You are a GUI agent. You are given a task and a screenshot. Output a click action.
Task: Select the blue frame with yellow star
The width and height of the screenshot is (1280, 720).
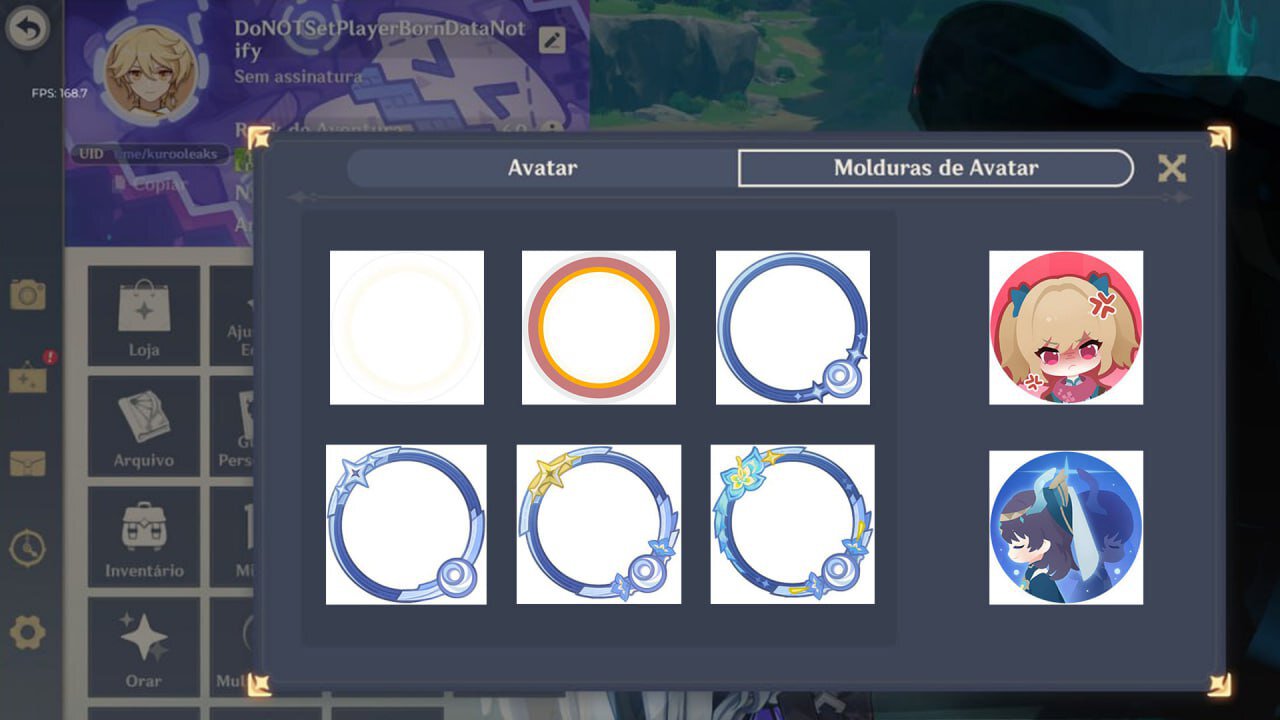point(599,524)
